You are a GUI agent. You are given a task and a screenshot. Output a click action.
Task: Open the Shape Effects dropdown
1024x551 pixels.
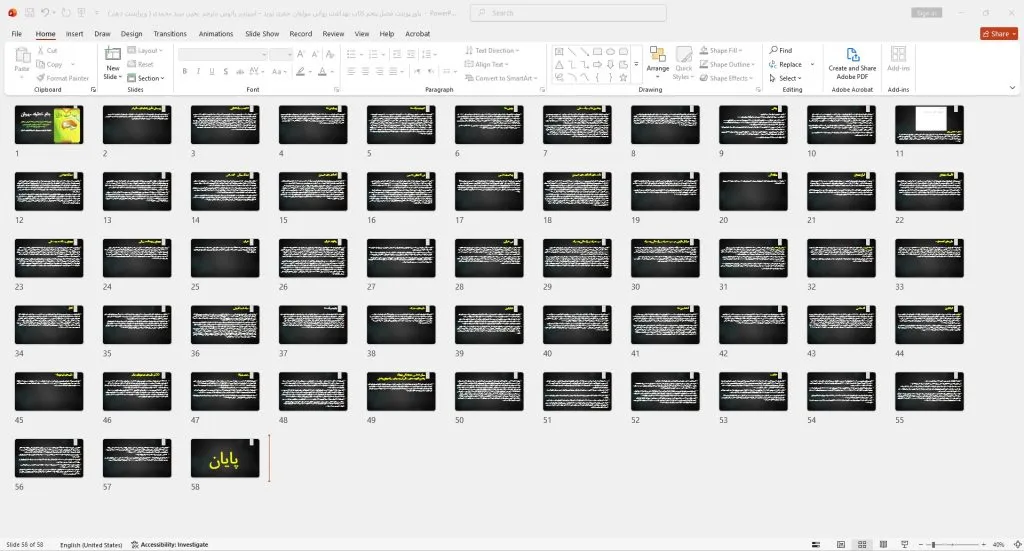(x=726, y=78)
